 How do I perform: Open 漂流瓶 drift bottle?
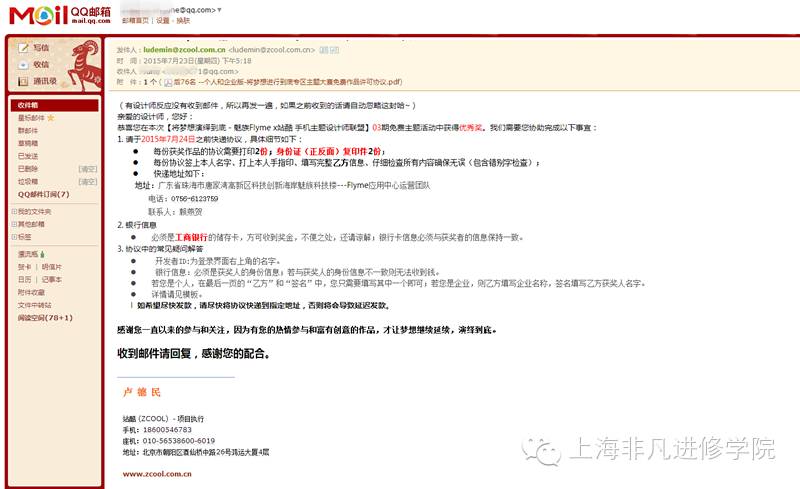tap(28, 254)
